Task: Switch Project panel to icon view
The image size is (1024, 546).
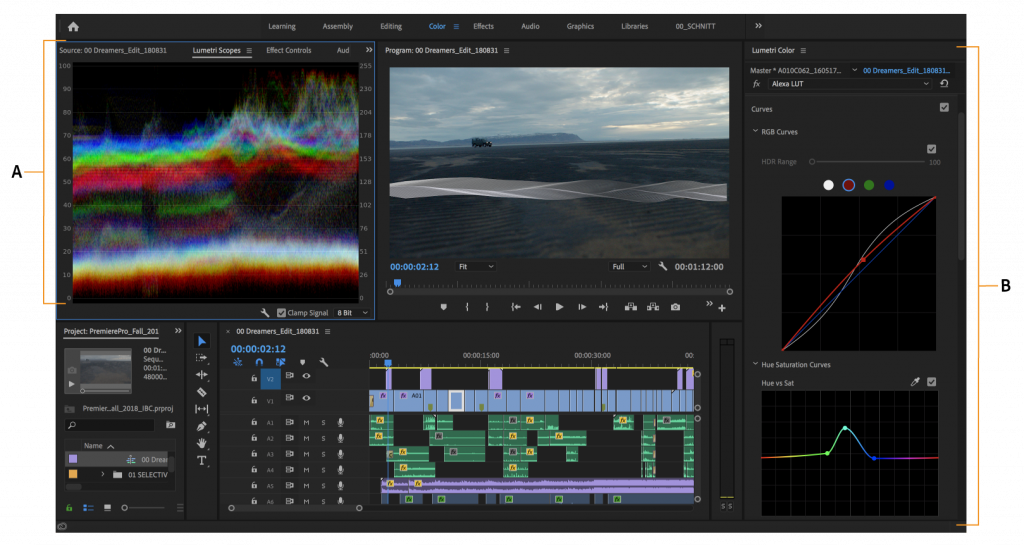Action: coord(107,507)
